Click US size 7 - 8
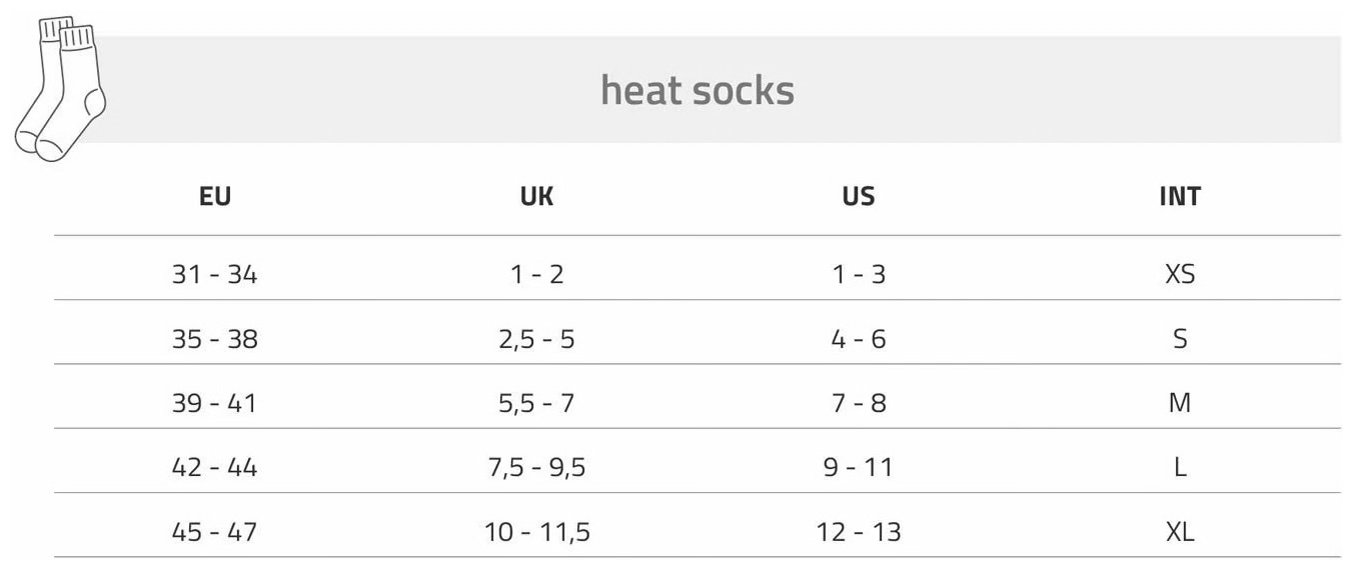1353x570 pixels. [859, 403]
